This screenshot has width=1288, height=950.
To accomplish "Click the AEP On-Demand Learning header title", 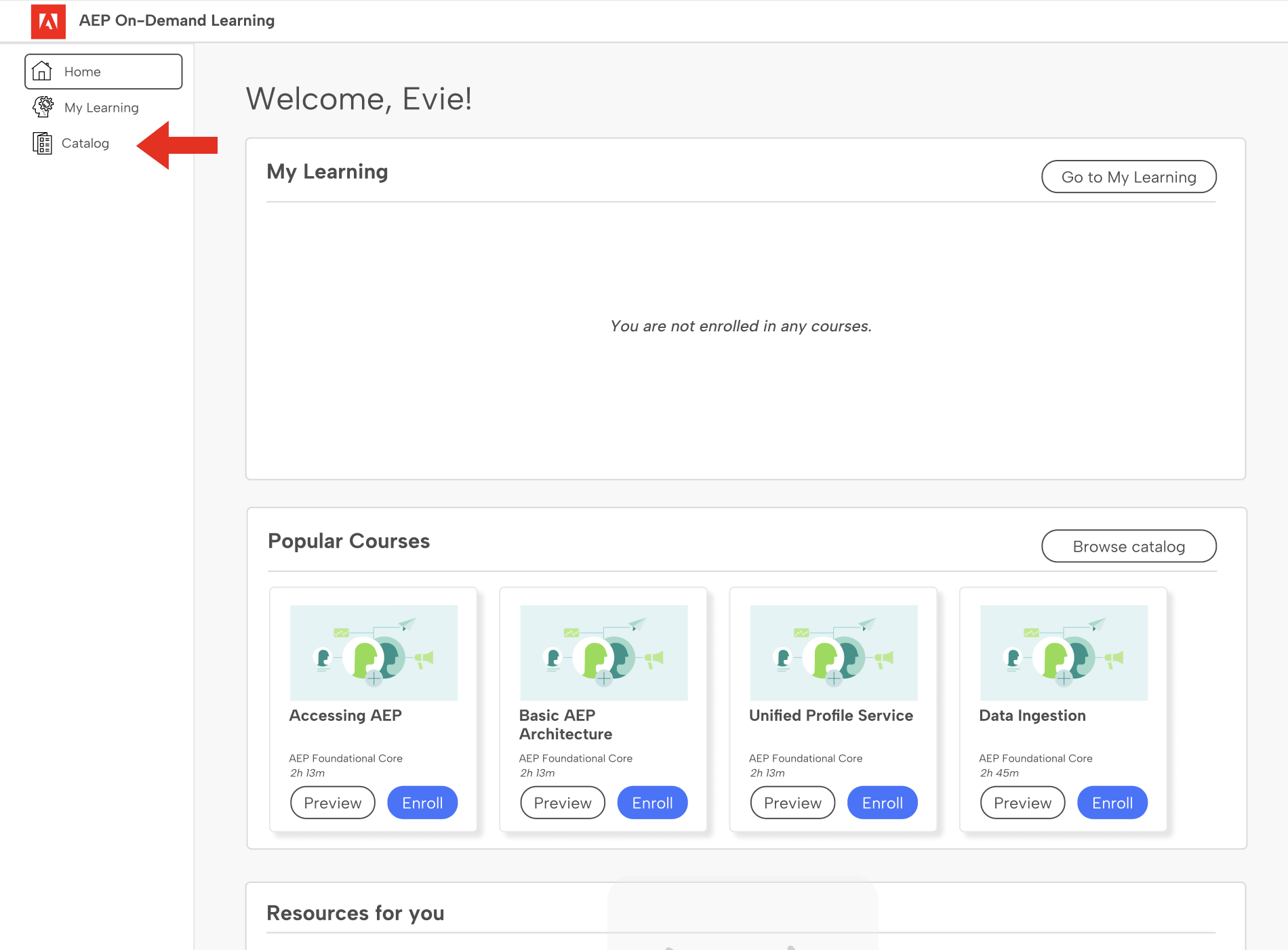I will click(x=177, y=20).
